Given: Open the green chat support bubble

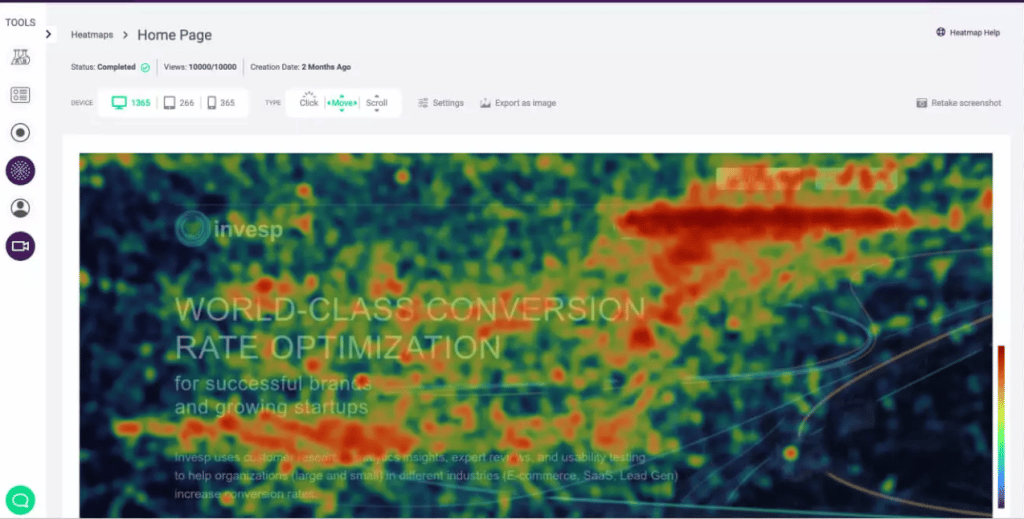Looking at the screenshot, I should 20,501.
